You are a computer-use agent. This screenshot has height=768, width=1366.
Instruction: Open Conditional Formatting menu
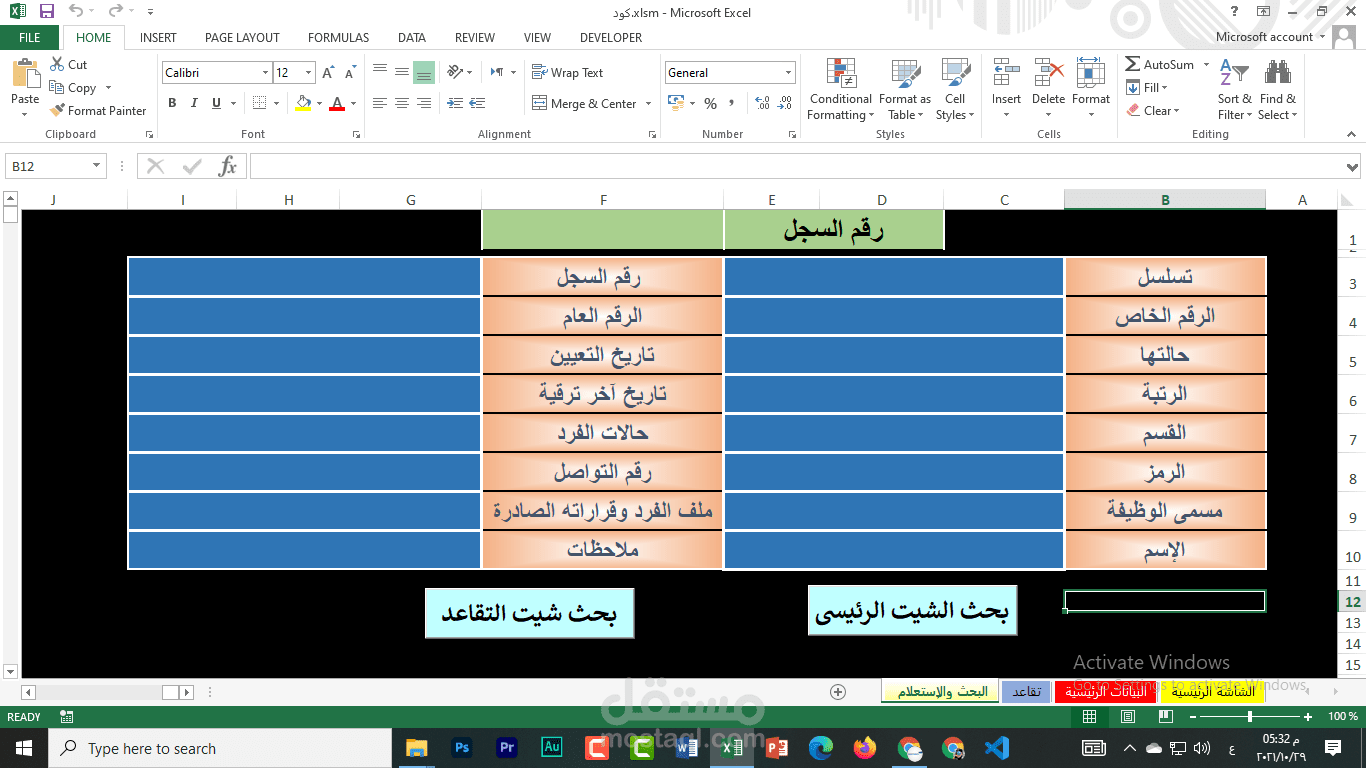840,89
